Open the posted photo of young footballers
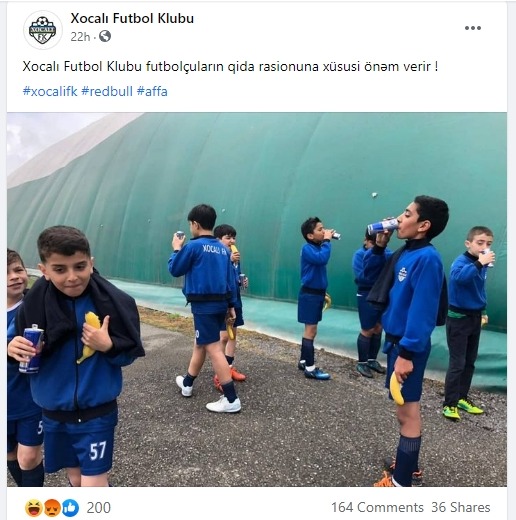Image resolution: width=516 pixels, height=520 pixels. (x=257, y=299)
